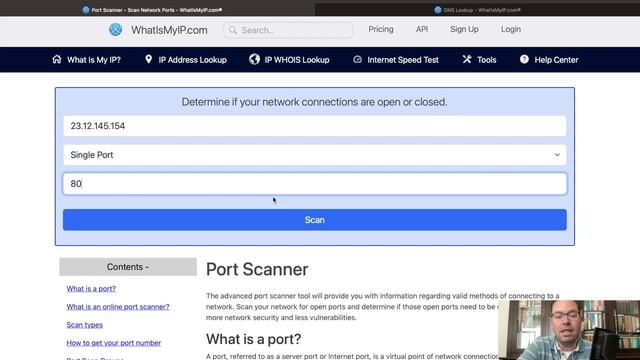Image resolution: width=640 pixels, height=360 pixels.
Task: Click the Port Scanner tab favicon
Action: point(86,10)
